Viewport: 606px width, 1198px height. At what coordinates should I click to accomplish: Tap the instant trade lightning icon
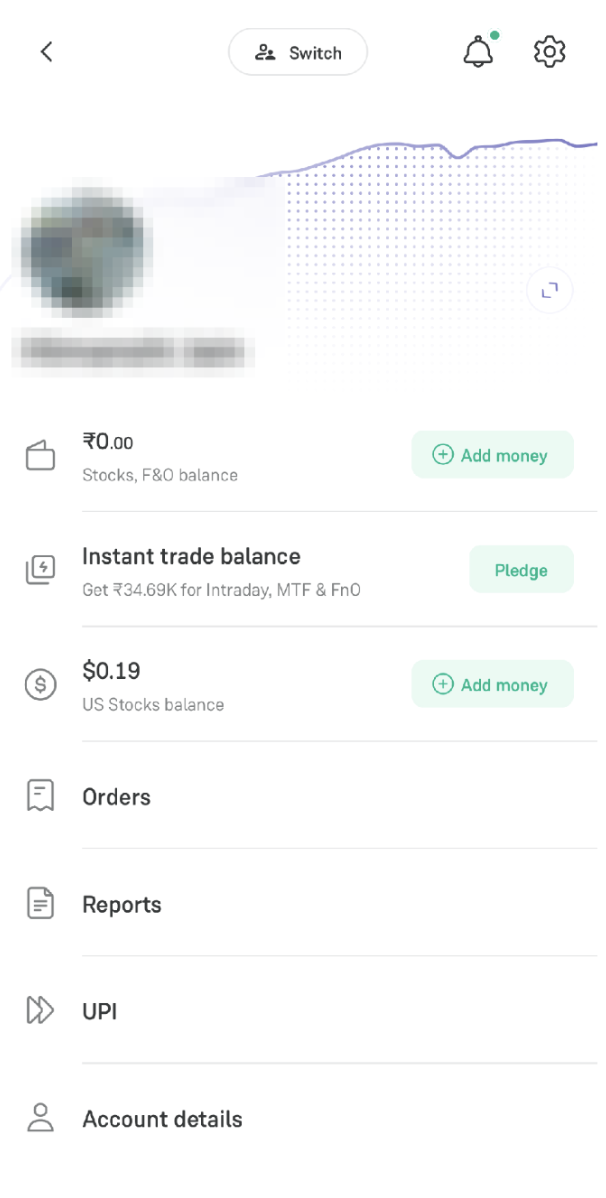point(41,570)
